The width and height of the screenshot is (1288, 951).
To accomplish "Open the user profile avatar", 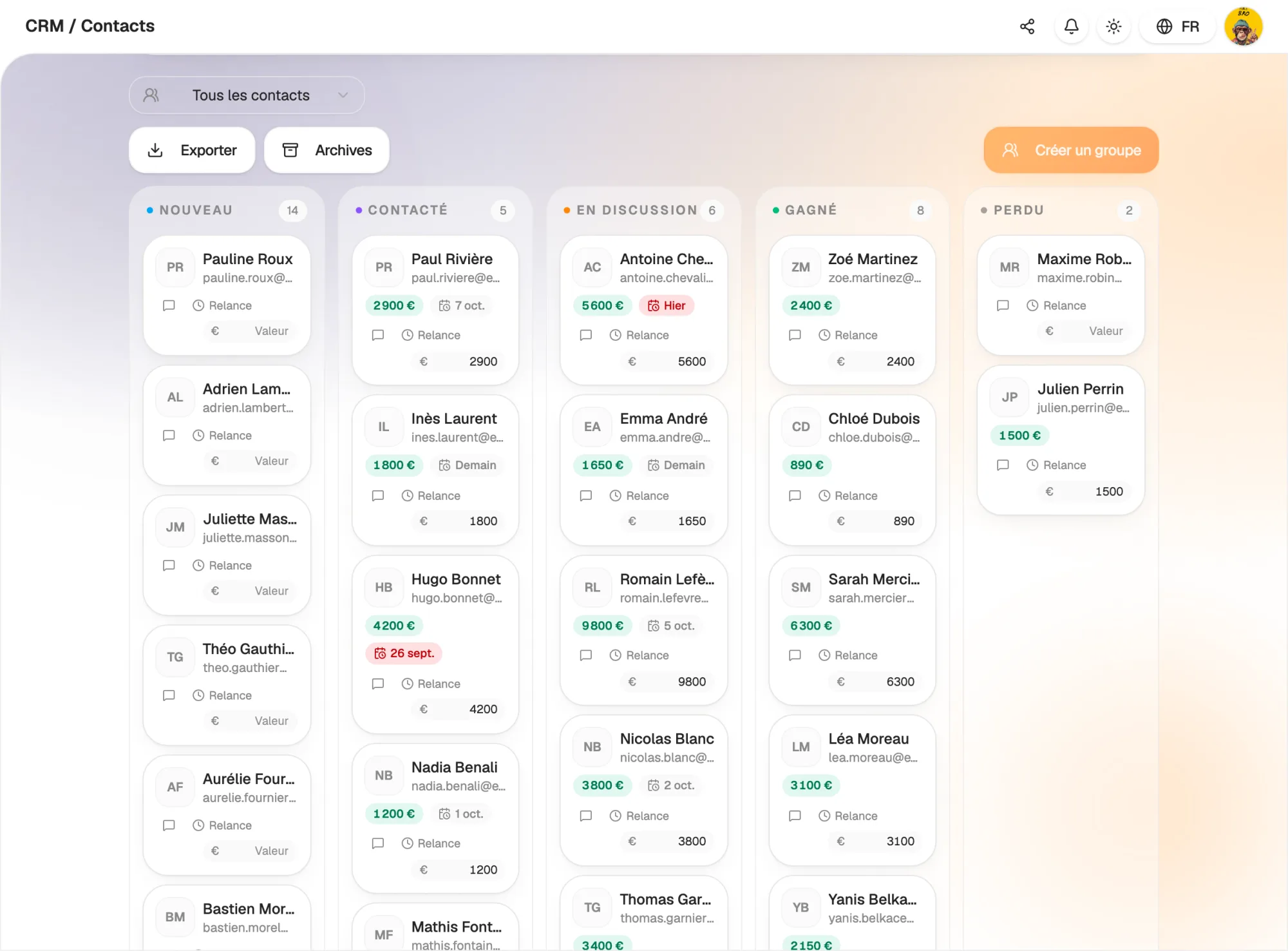I will pos(1243,26).
